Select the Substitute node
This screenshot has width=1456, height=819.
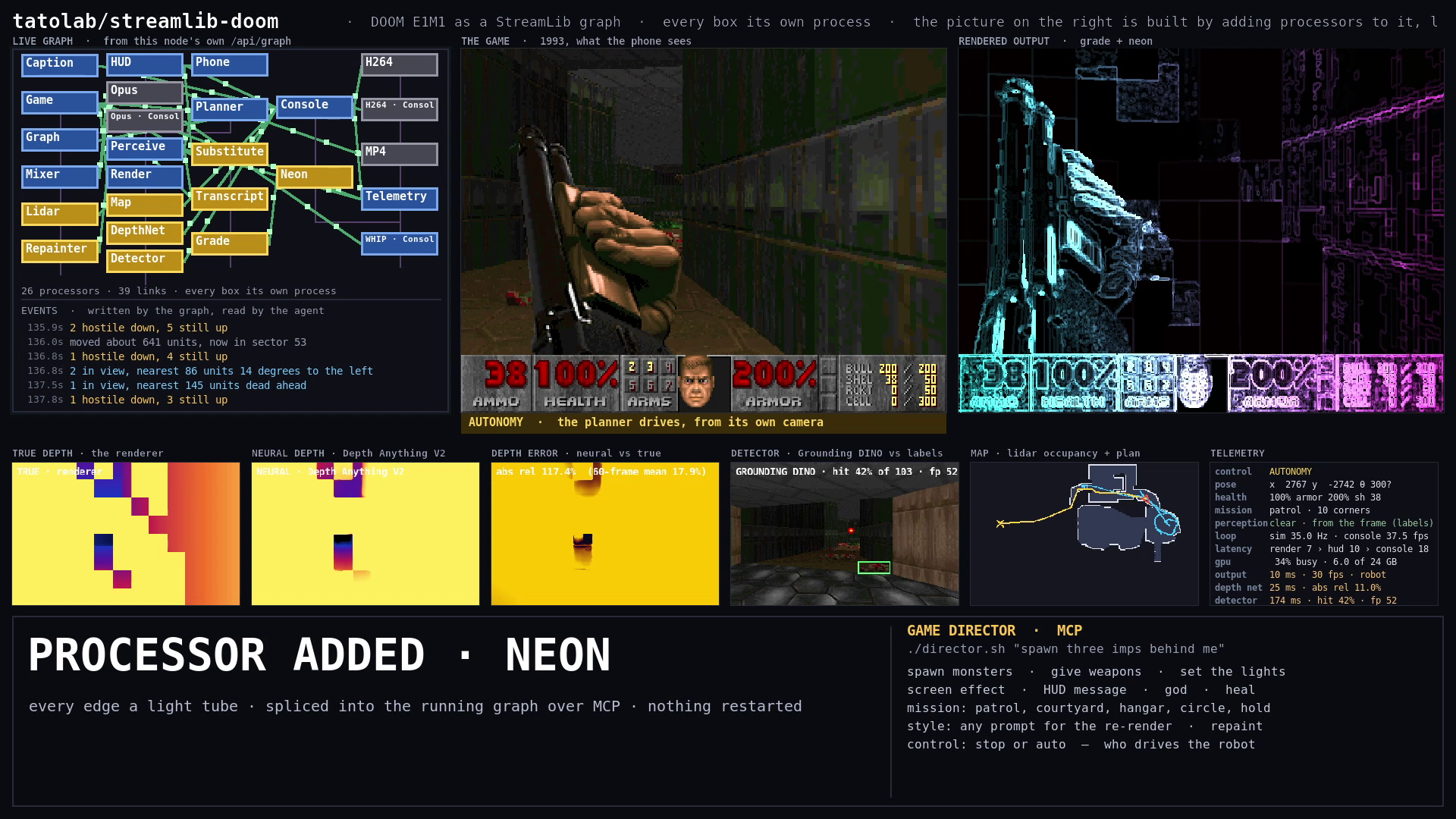[x=230, y=154]
